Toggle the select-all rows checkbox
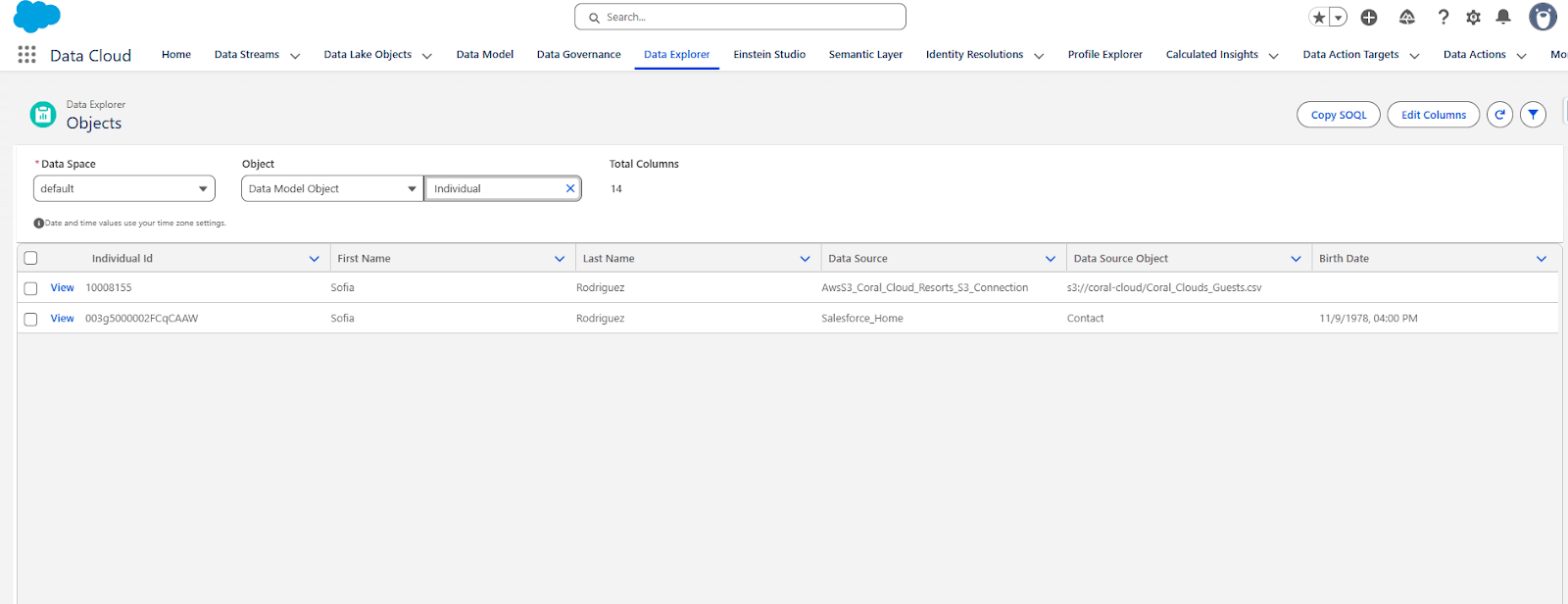The width and height of the screenshot is (1568, 604). [30, 258]
